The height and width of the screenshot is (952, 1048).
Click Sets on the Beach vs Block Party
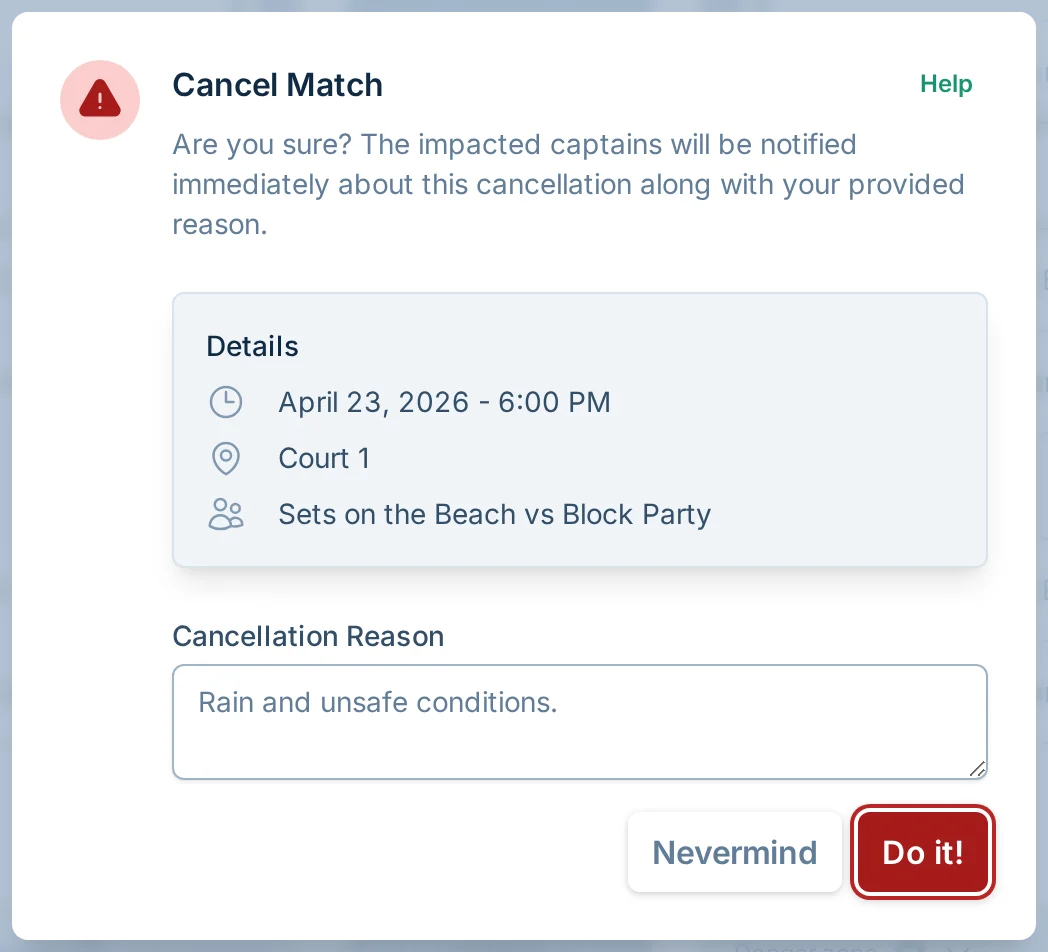tap(495, 514)
